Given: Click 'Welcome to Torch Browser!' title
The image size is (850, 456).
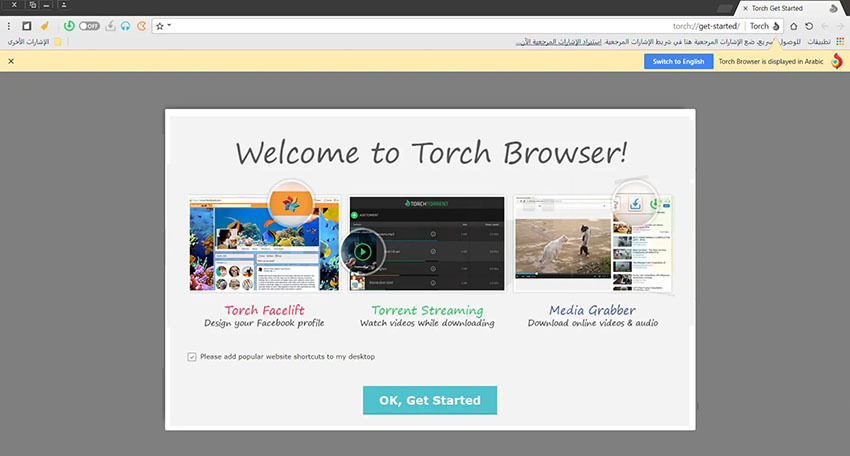Looking at the screenshot, I should pos(432,152).
